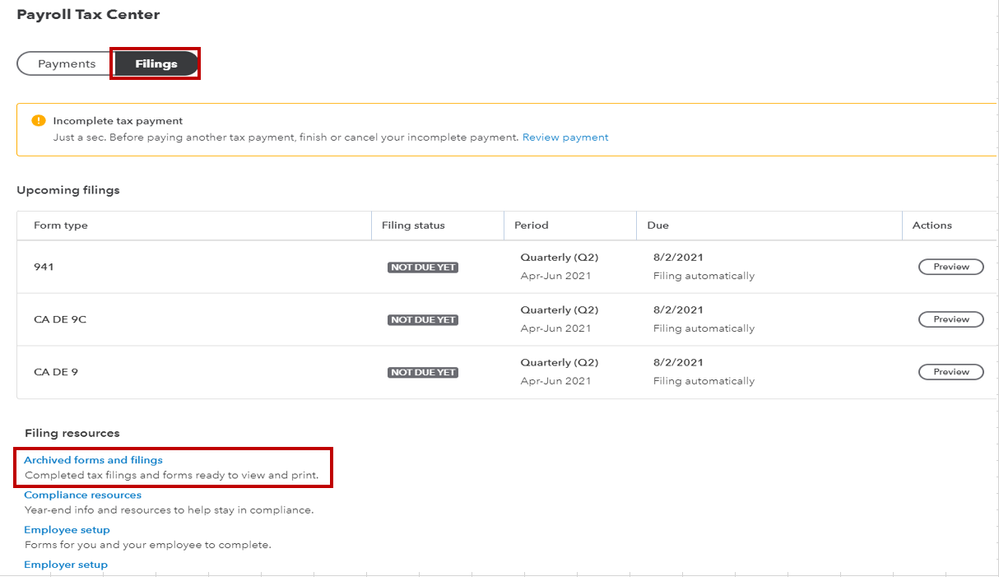Screen dimensions: 999x577
Task: Preview the 941 form filing
Action: [x=951, y=267]
